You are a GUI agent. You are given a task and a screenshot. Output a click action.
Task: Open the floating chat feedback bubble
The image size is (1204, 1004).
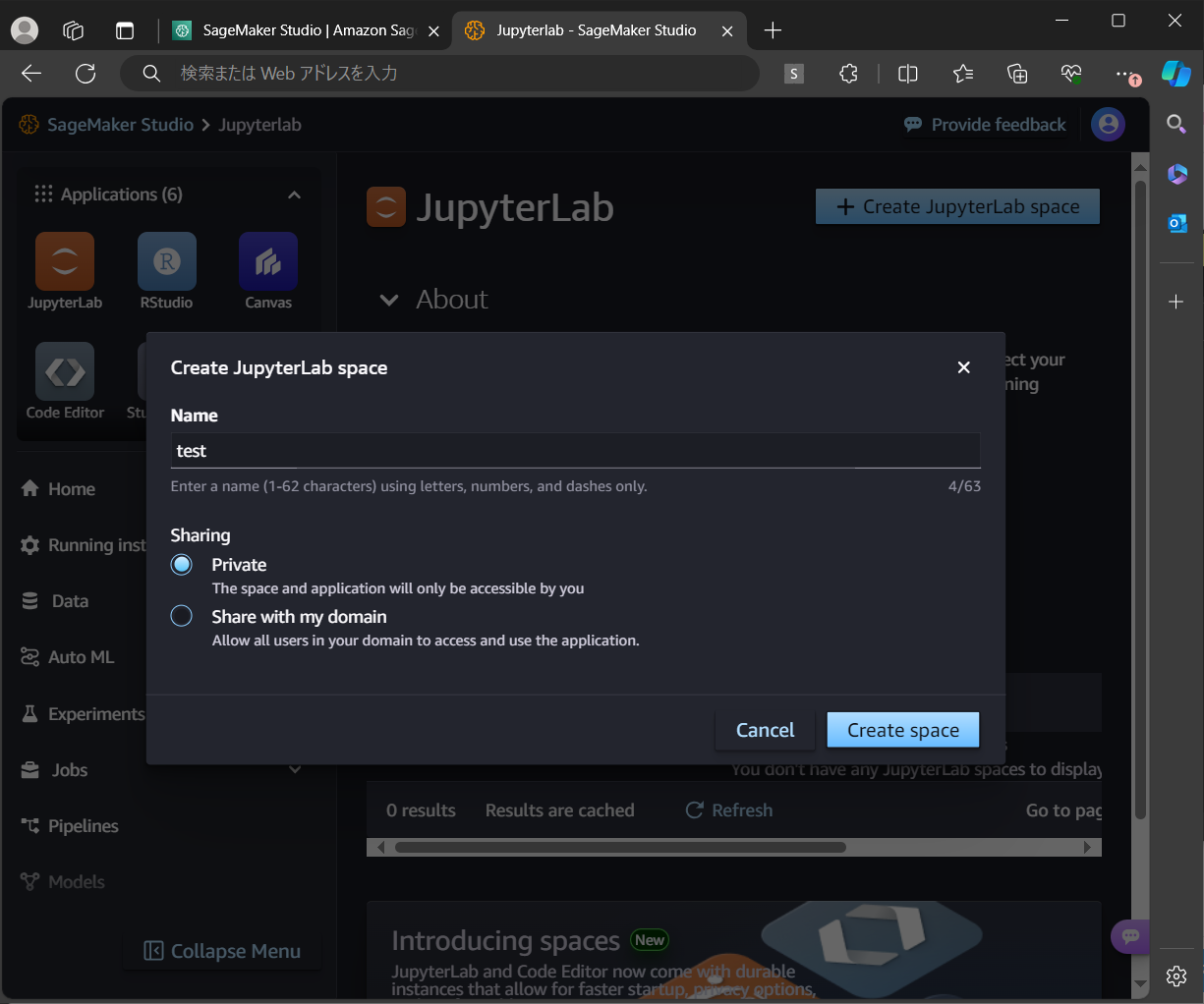(1130, 936)
